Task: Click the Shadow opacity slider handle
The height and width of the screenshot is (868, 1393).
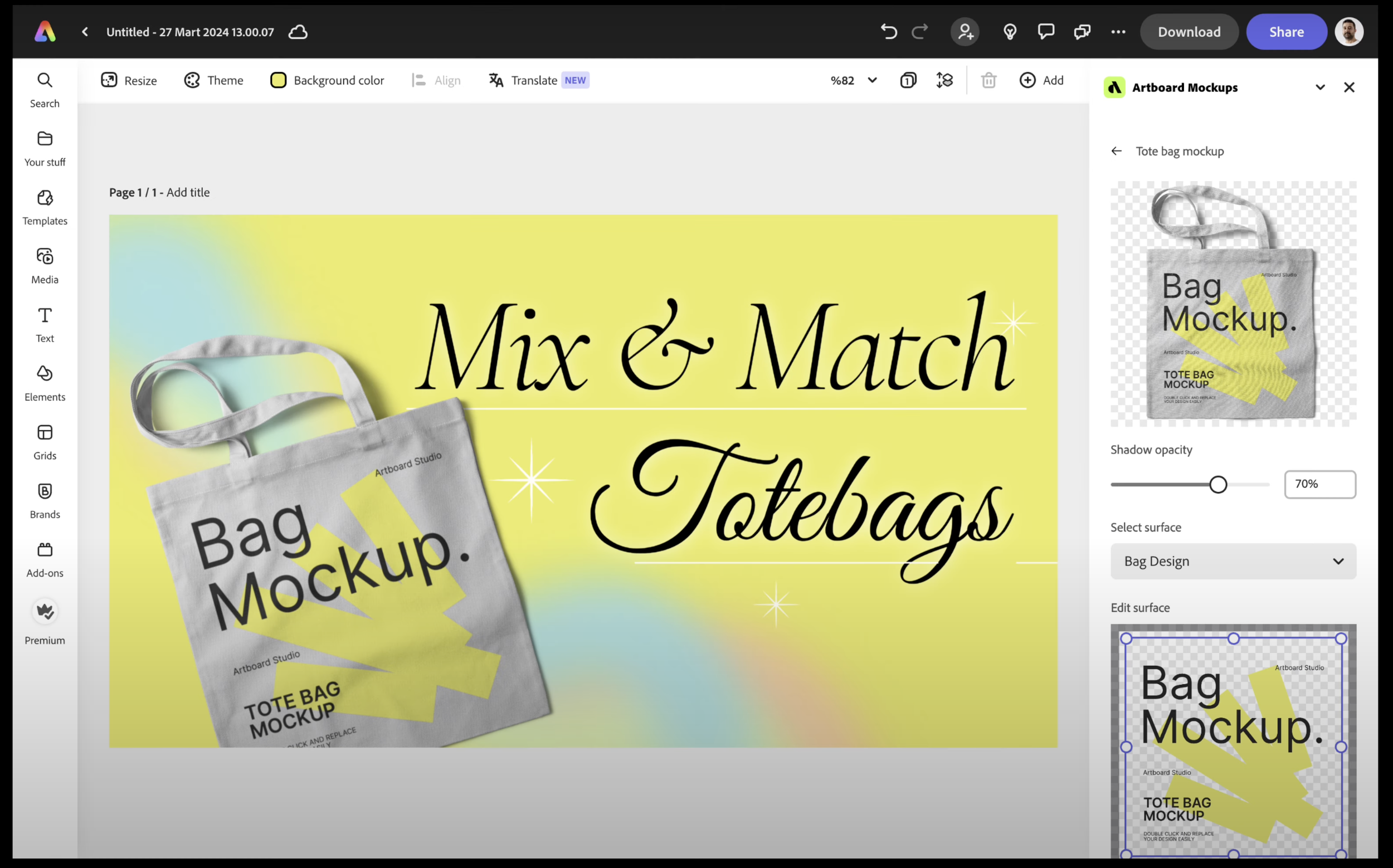Action: point(1218,485)
